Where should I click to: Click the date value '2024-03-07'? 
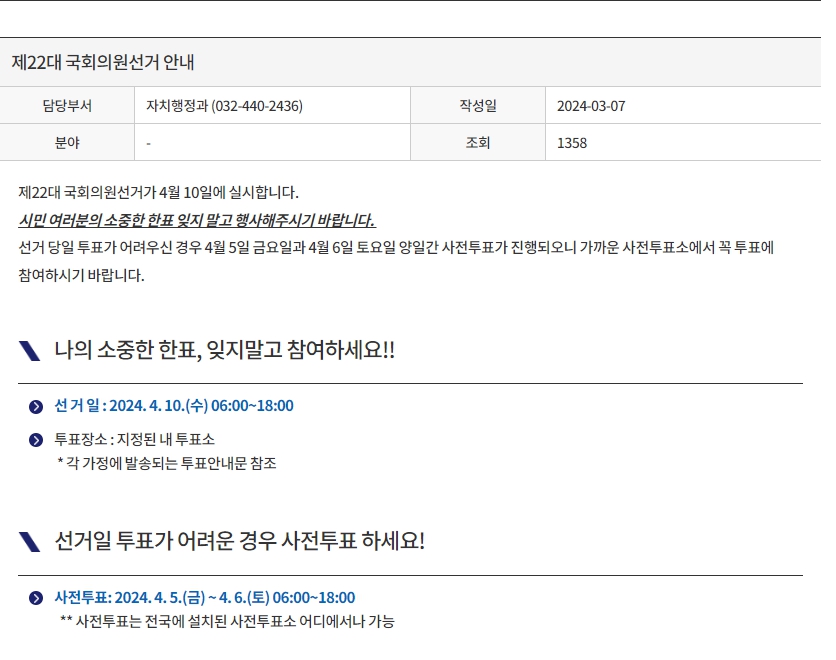click(x=591, y=106)
